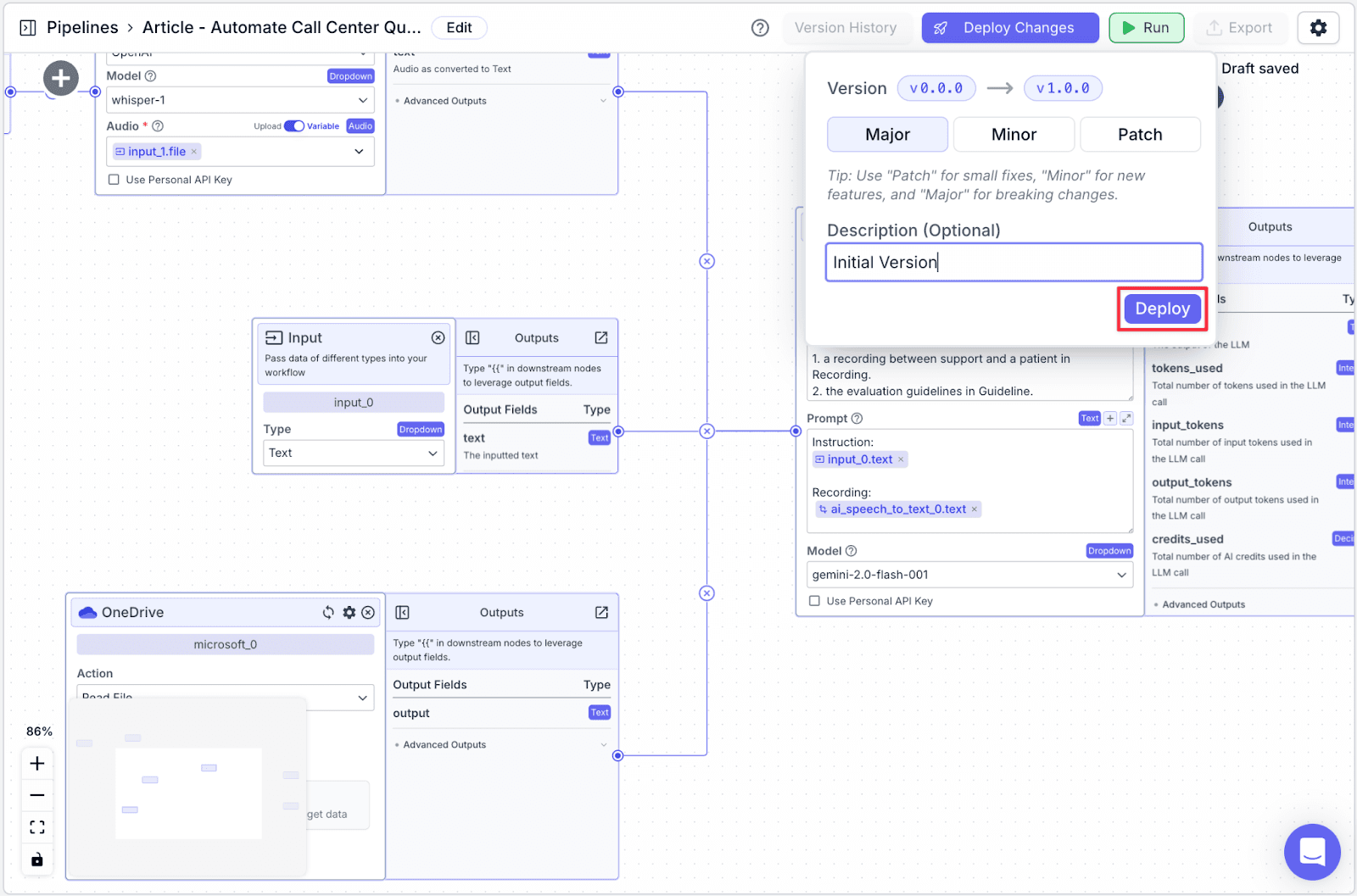Remove the input_1.file tag
This screenshot has height=896, width=1357.
pyautogui.click(x=194, y=152)
